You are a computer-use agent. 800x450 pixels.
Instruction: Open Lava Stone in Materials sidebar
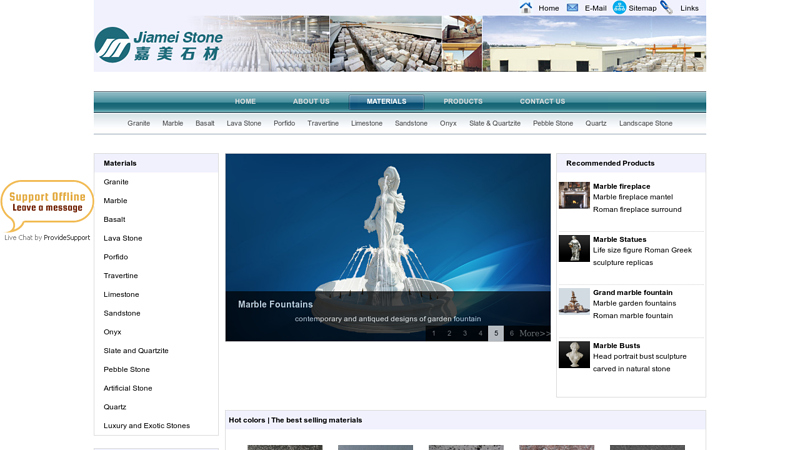coord(122,238)
